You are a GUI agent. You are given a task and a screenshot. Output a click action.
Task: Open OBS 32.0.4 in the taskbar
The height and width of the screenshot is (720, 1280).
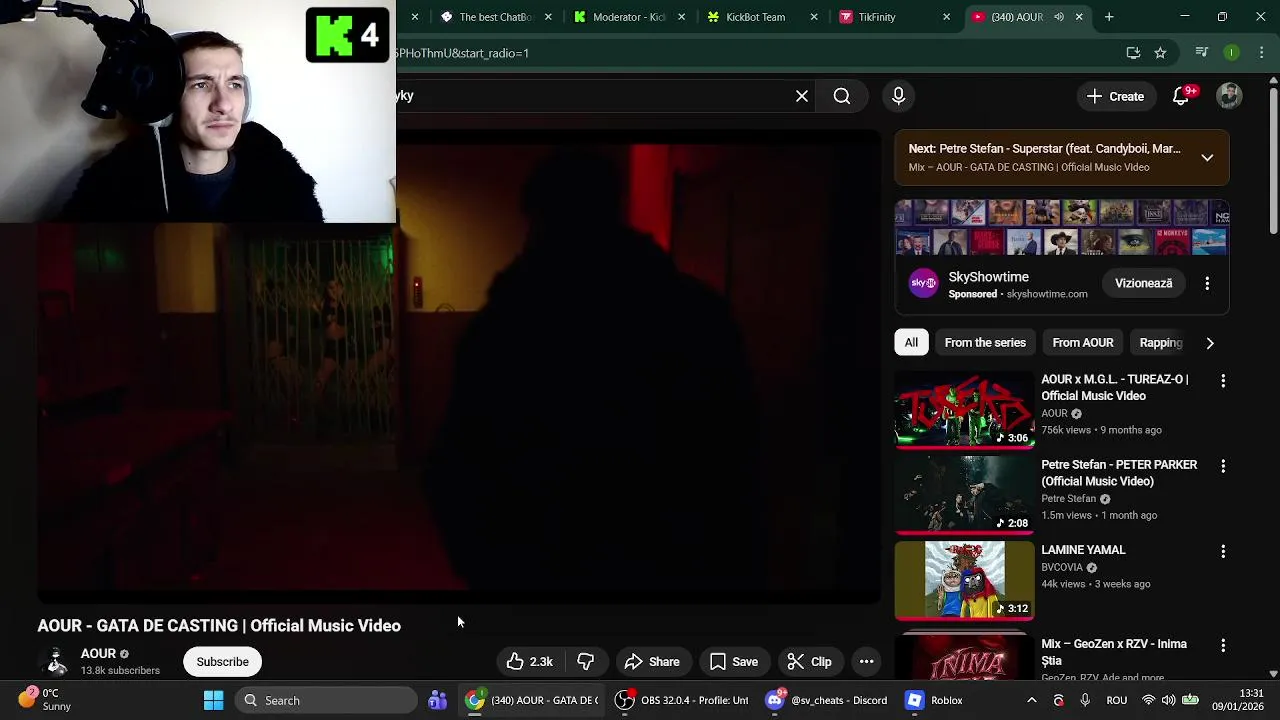683,701
